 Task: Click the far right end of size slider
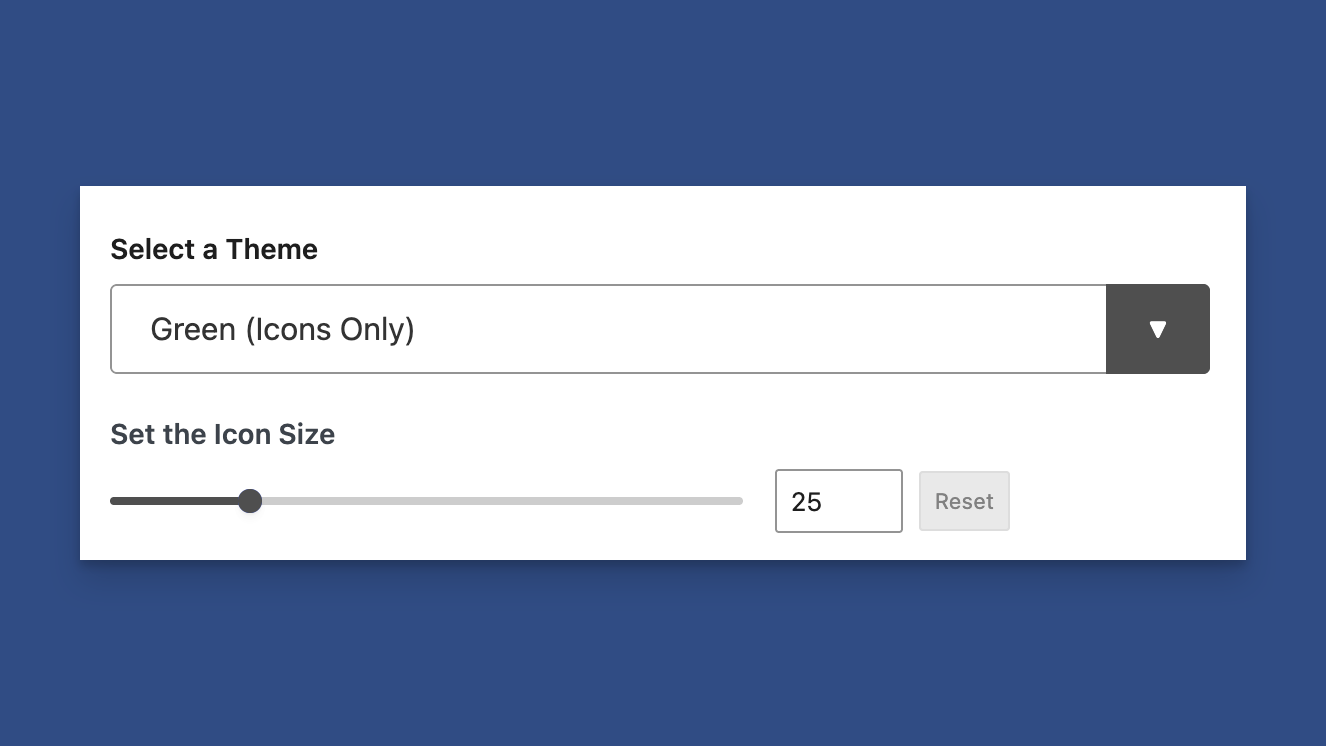[740, 501]
